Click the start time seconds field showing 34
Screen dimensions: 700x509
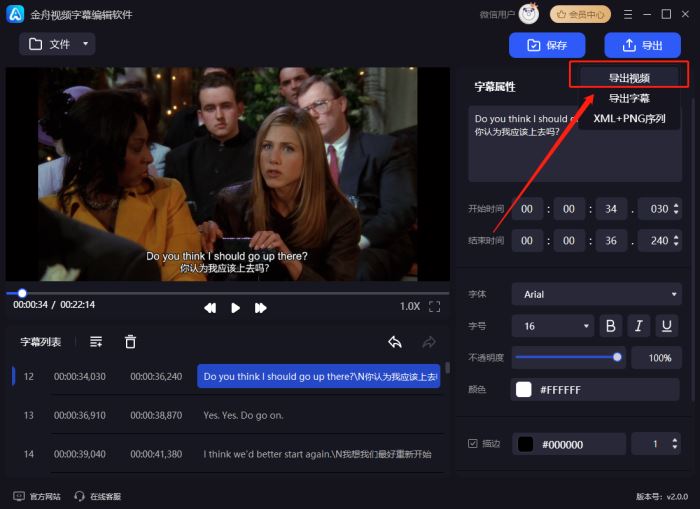pos(611,209)
